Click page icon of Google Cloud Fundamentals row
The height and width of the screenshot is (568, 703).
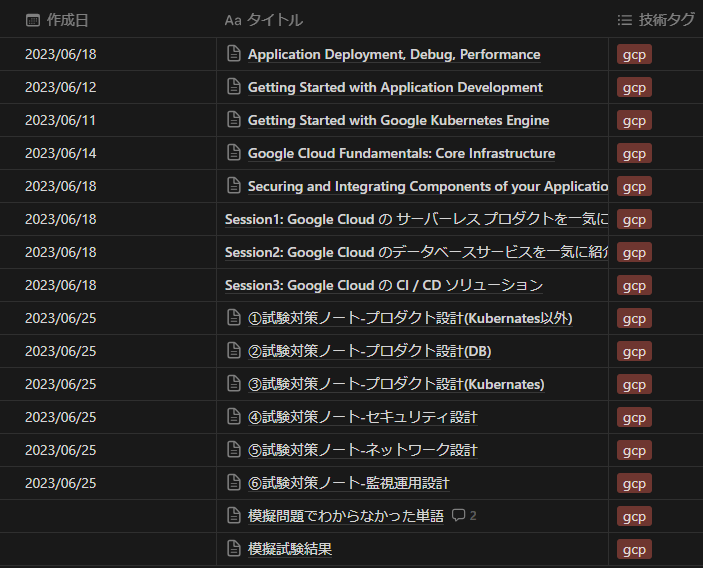click(234, 153)
